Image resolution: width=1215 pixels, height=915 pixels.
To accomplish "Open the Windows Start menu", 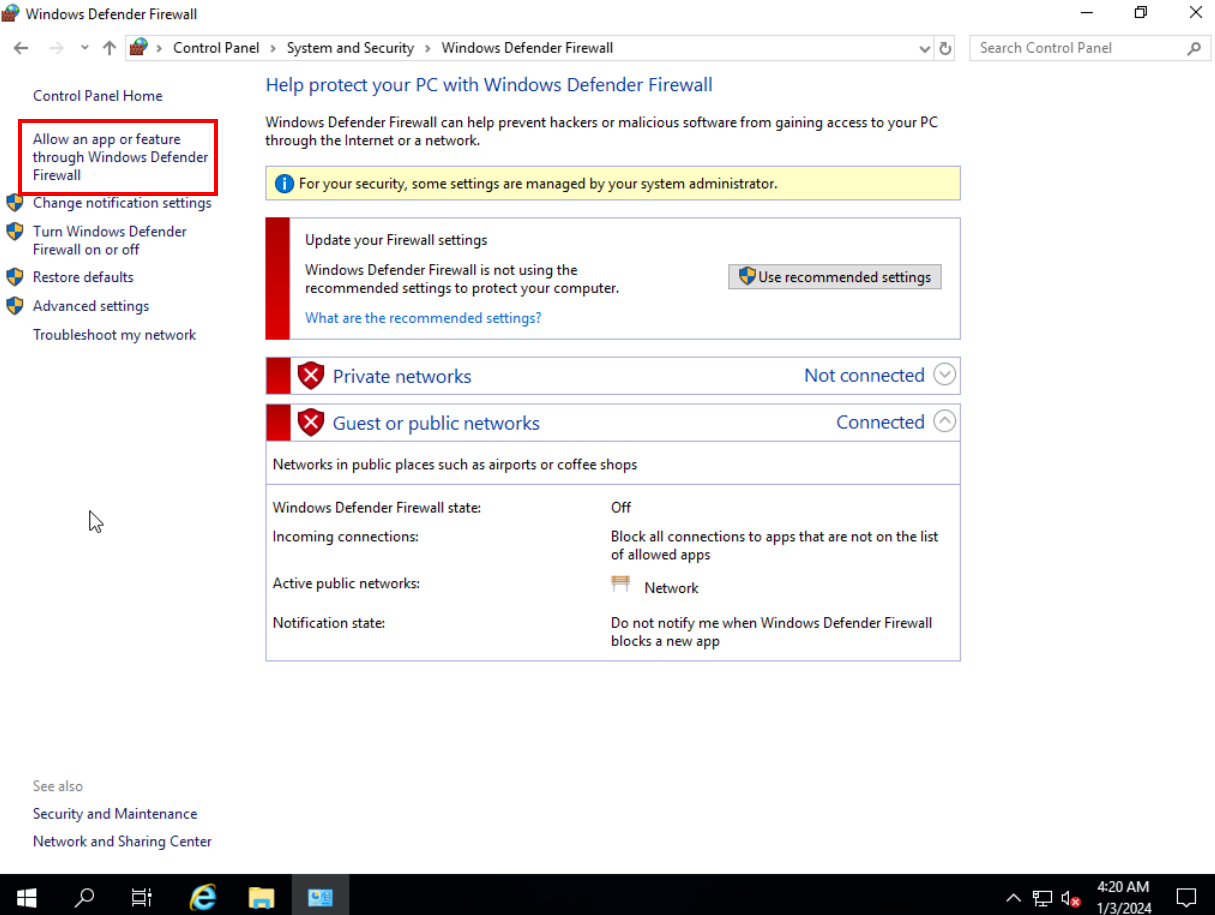I will click(26, 896).
